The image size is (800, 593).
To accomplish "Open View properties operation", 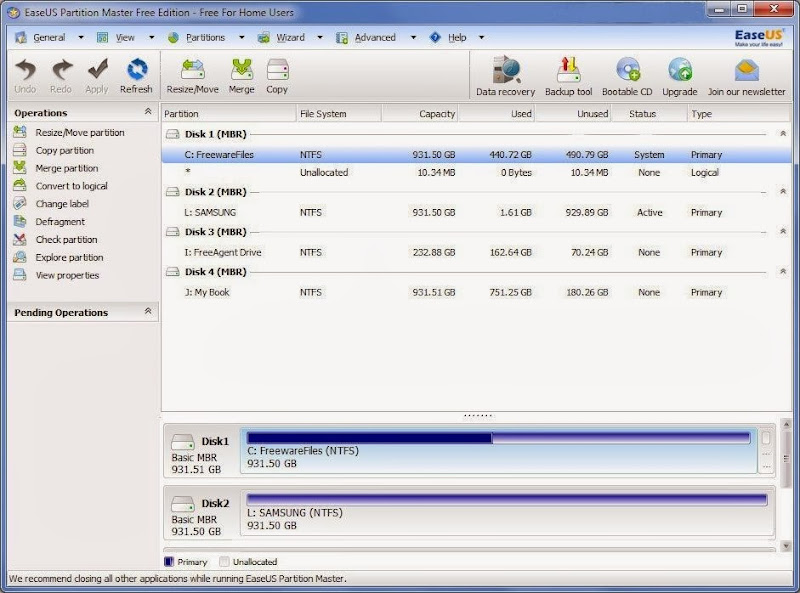I will (x=67, y=276).
